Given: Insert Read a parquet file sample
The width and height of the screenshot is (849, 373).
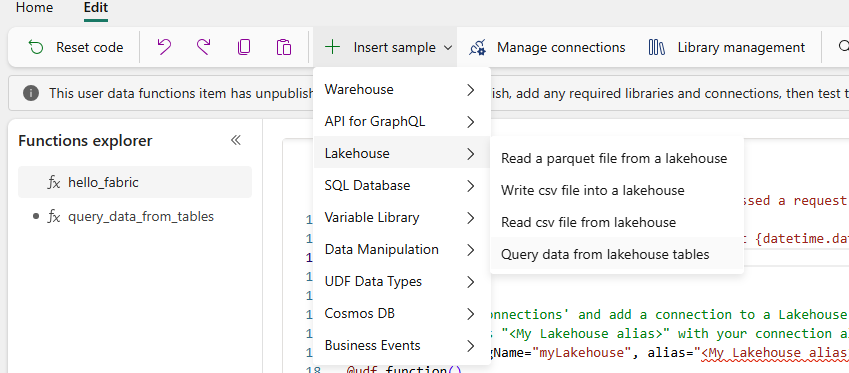Looking at the screenshot, I should coord(617,159).
